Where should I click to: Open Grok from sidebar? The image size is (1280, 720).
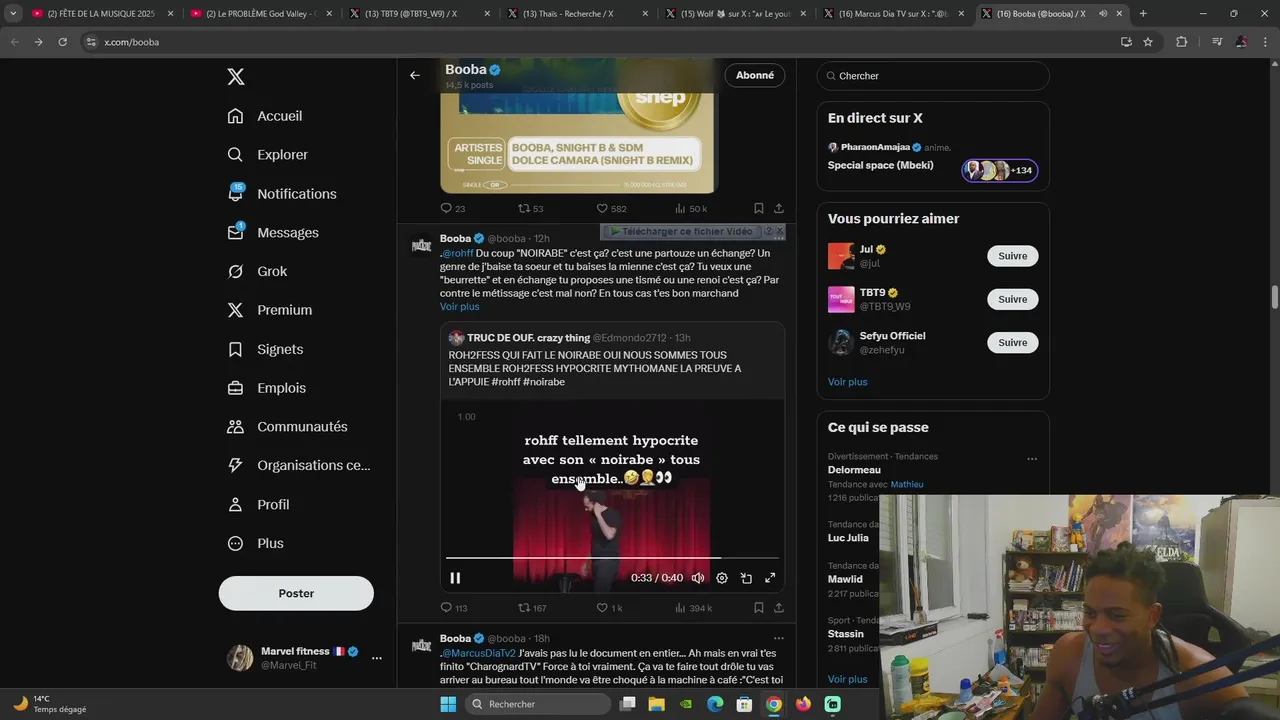click(x=257, y=271)
